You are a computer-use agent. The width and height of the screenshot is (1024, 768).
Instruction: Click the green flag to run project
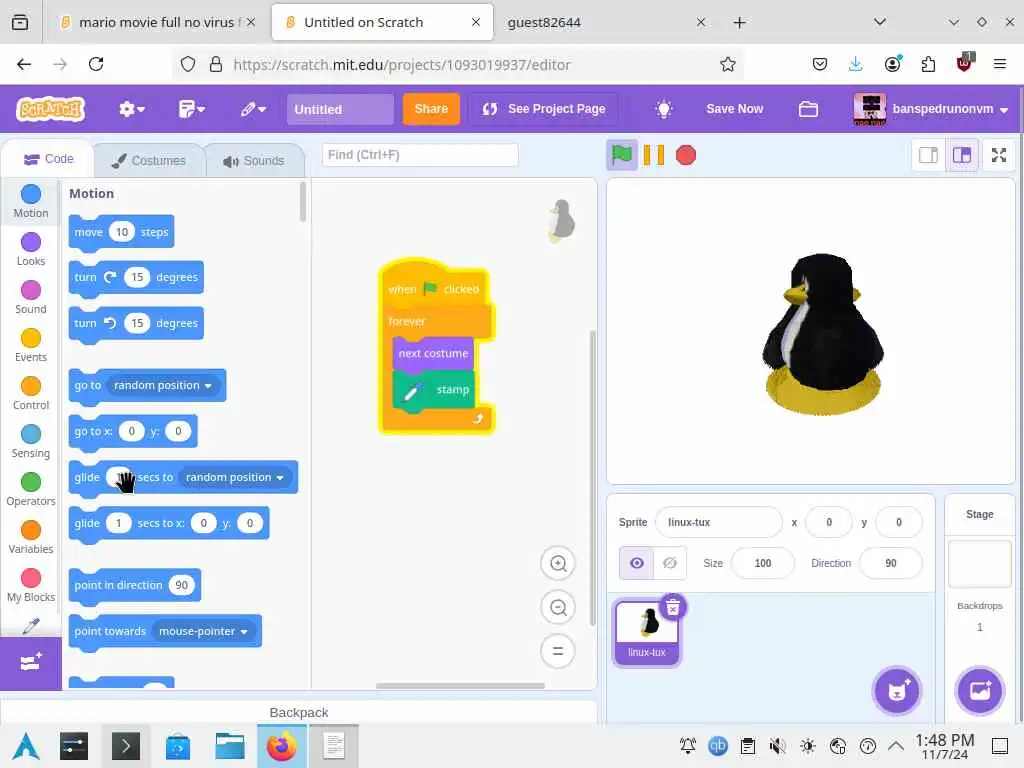[622, 155]
